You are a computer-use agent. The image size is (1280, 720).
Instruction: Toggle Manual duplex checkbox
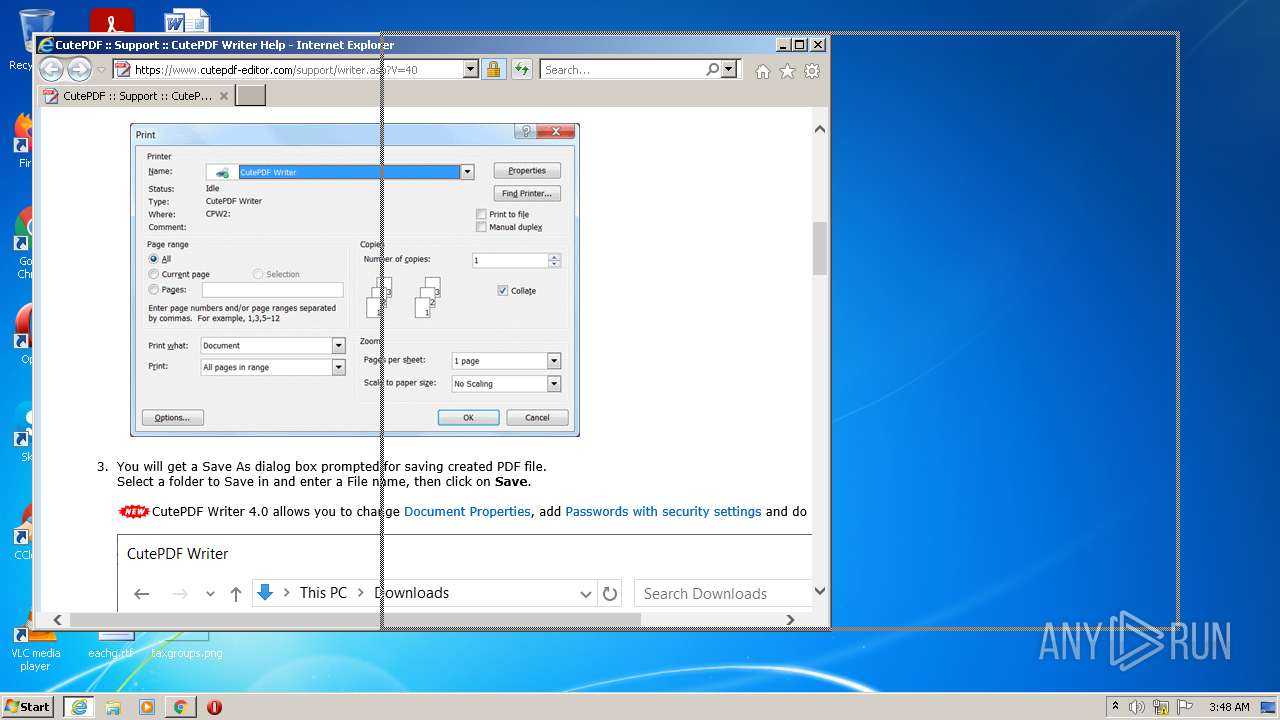pos(482,227)
